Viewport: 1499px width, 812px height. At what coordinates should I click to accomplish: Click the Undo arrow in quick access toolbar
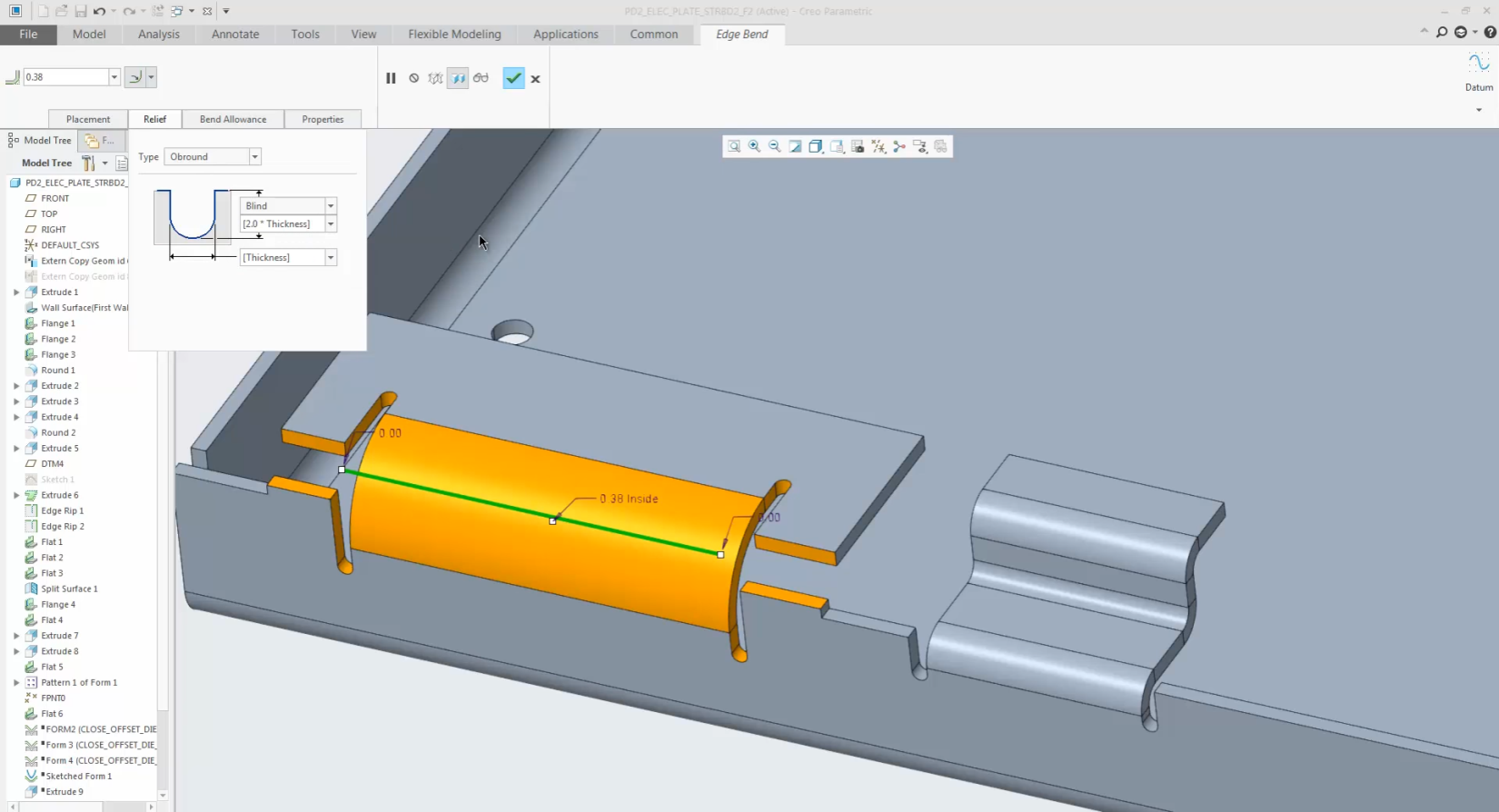pos(99,11)
